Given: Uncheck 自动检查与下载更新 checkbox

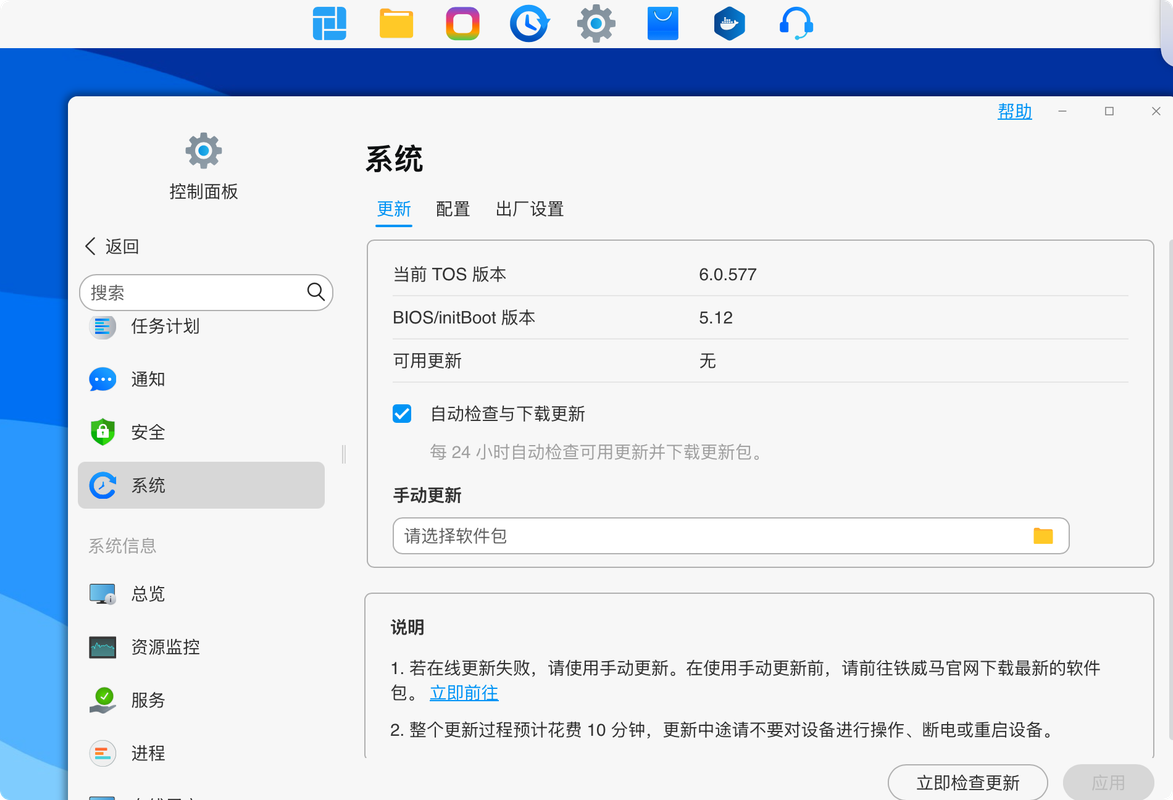Looking at the screenshot, I should 402,414.
